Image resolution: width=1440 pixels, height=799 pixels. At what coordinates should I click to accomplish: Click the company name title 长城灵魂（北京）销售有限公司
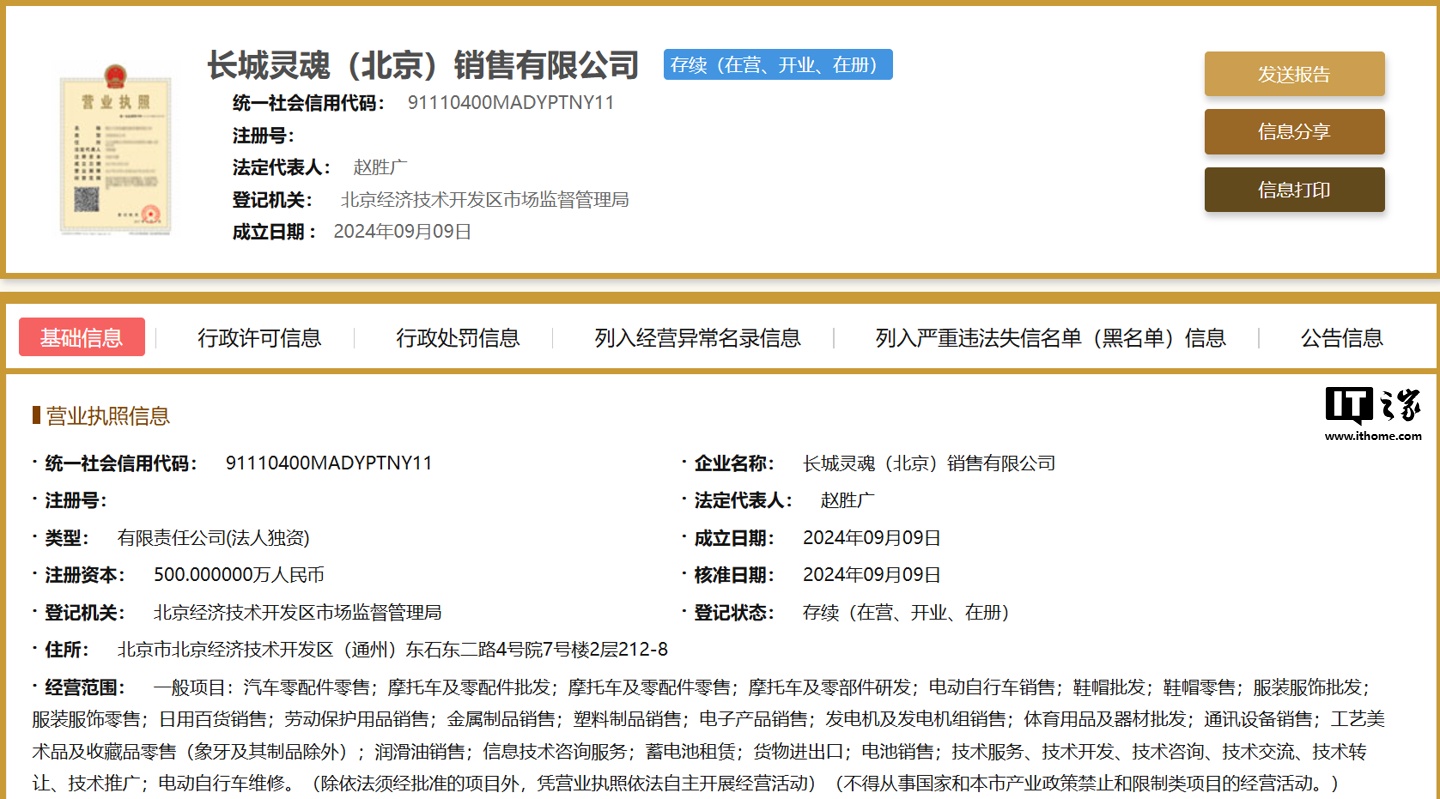pyautogui.click(x=423, y=65)
